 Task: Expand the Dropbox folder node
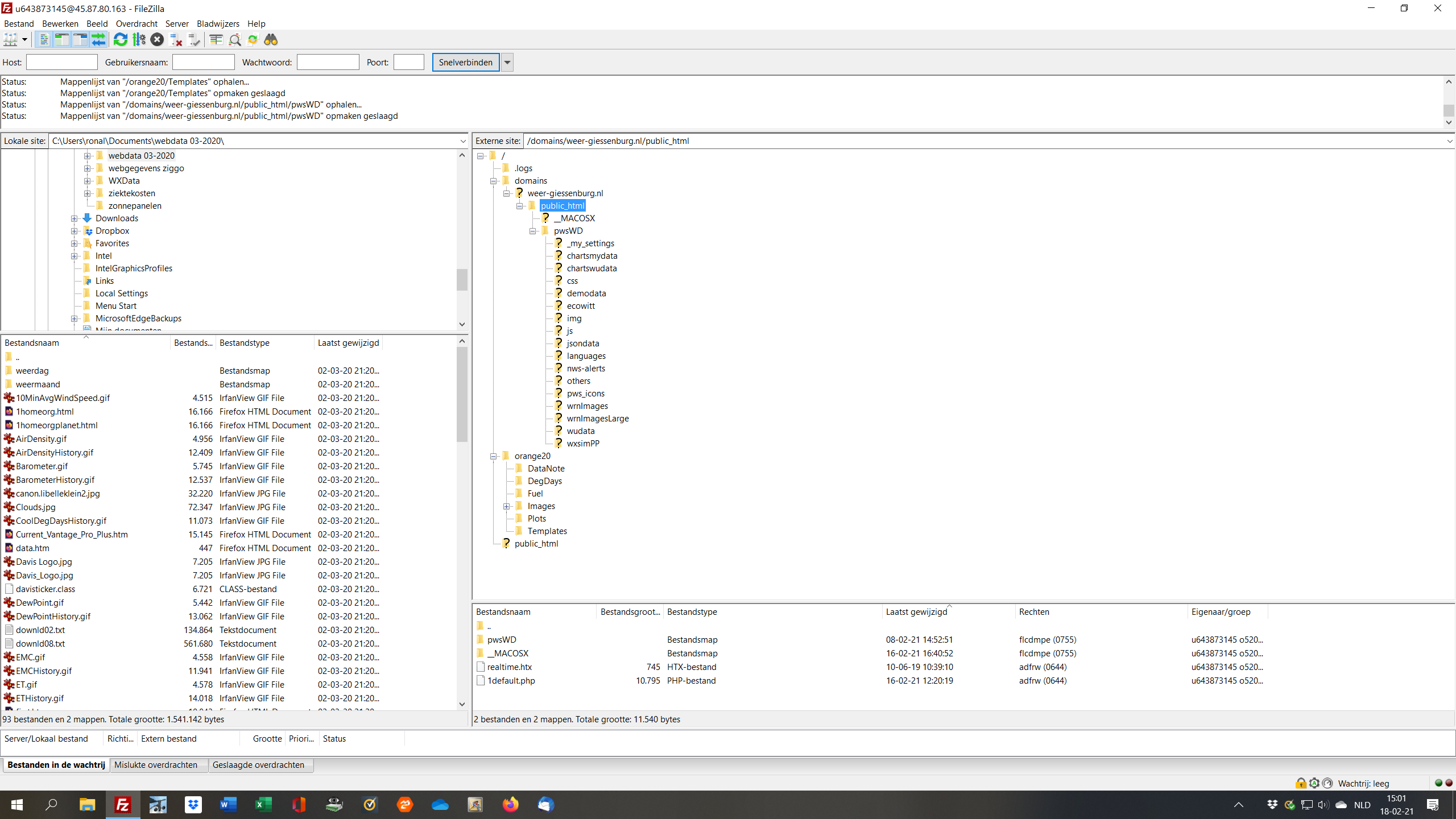tap(75, 231)
